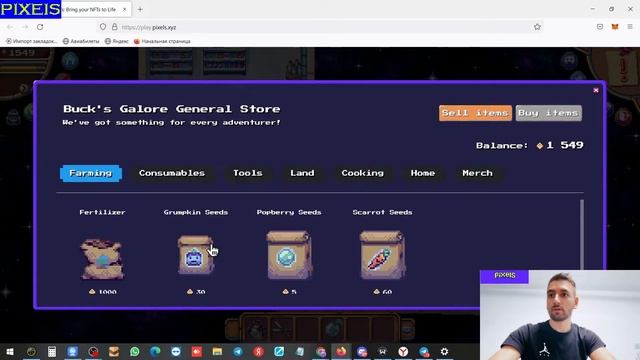Open the Merch category tab

point(478,173)
